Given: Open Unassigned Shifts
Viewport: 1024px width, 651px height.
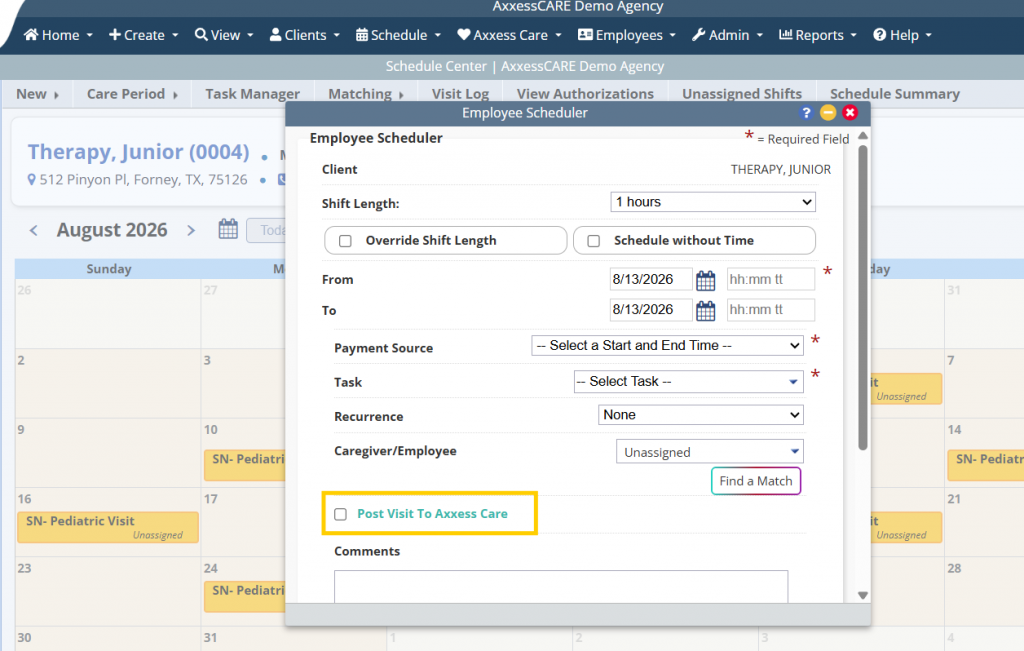Looking at the screenshot, I should pos(742,94).
